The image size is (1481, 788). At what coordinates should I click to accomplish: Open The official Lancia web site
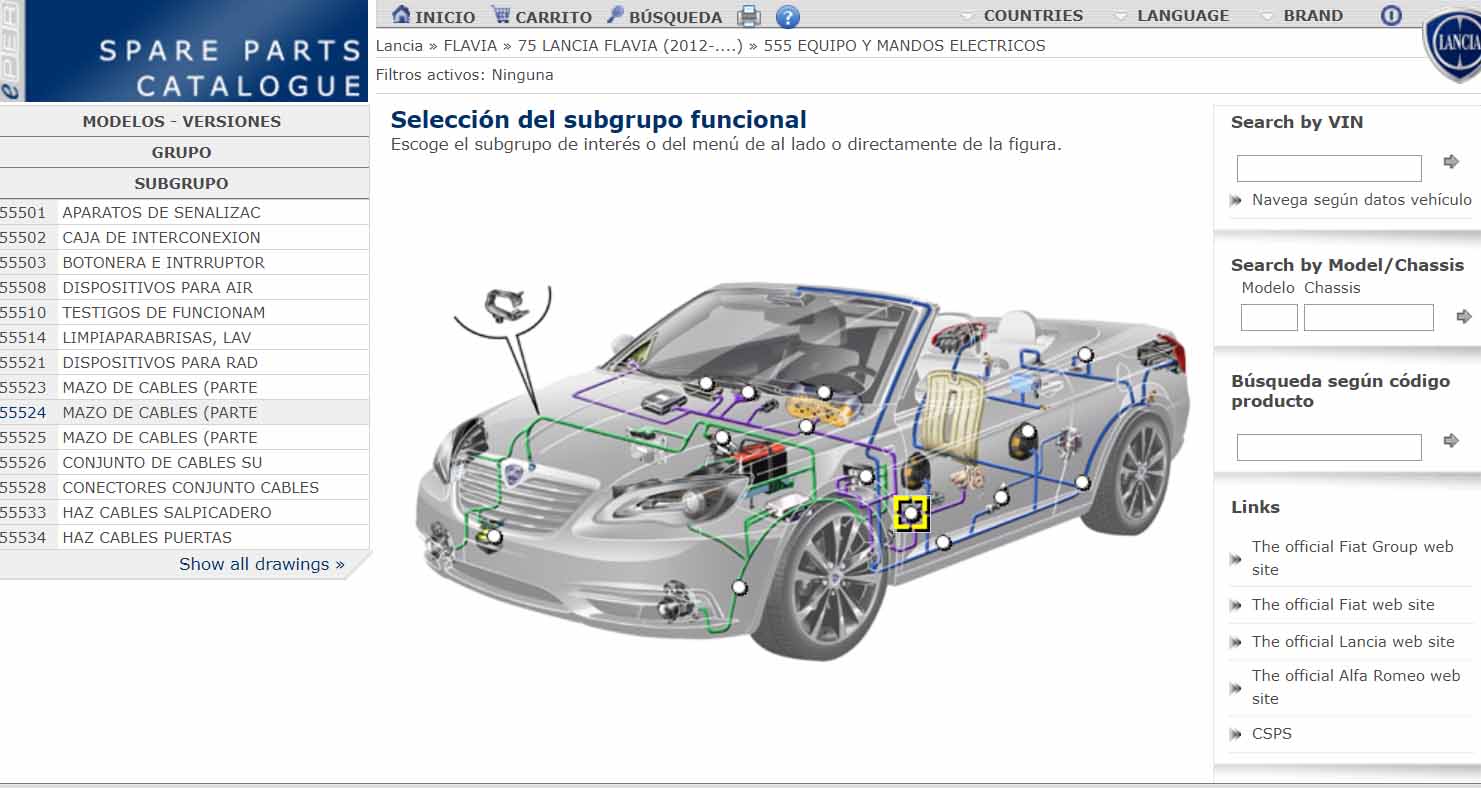[1353, 641]
